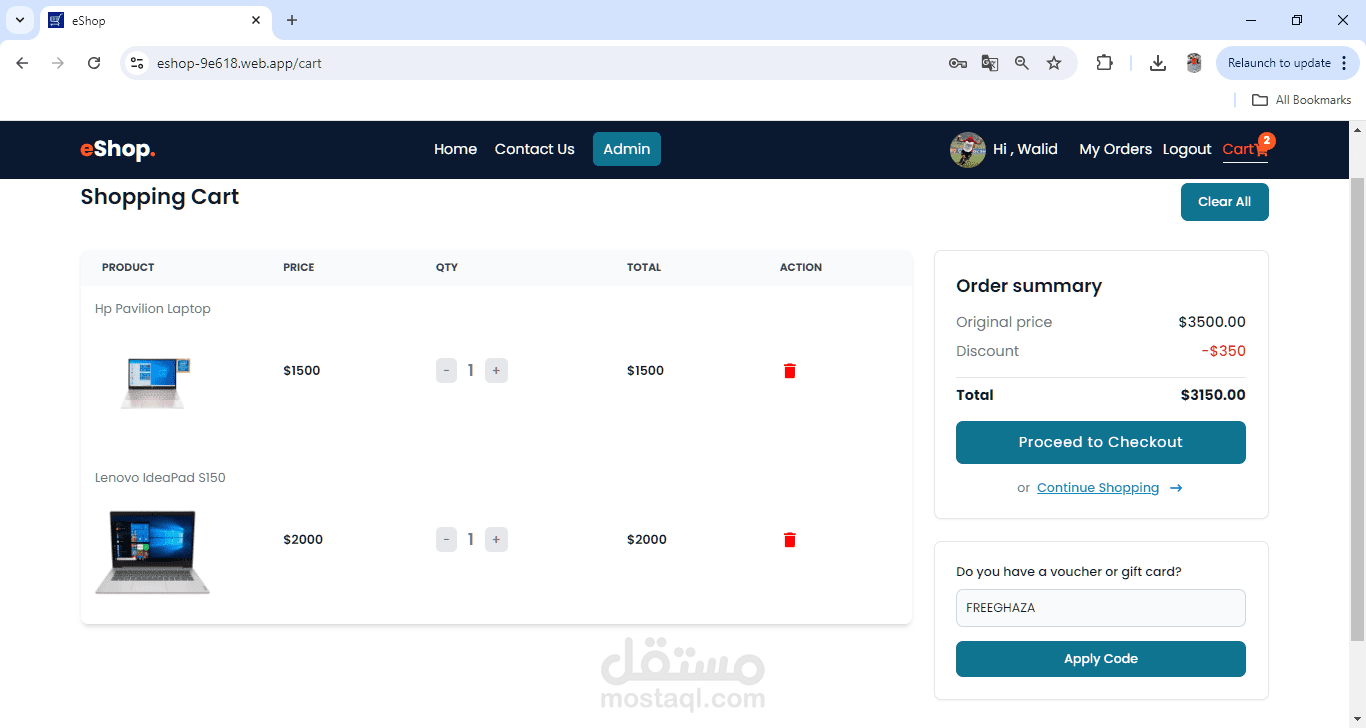
Task: Open Contact Us page
Action: click(x=534, y=149)
